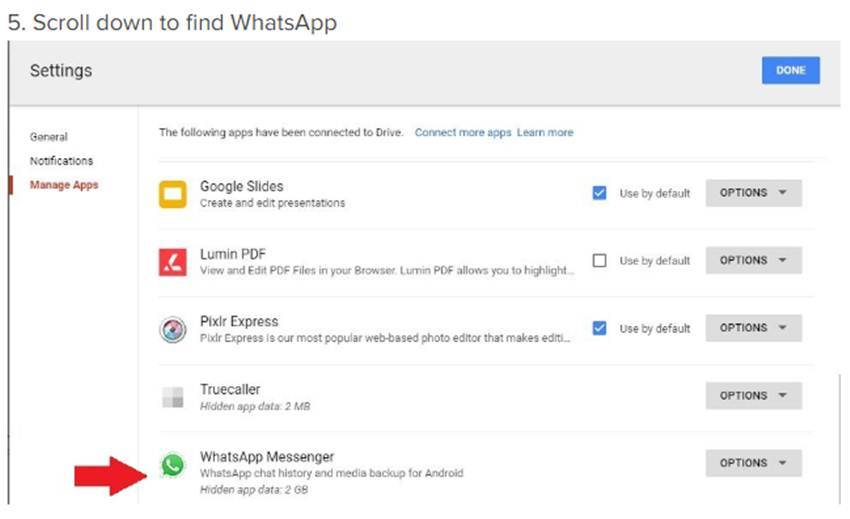The width and height of the screenshot is (850, 519).
Task: Expand Options dropdown for WhatsApp Messenger
Action: pyautogui.click(x=753, y=463)
